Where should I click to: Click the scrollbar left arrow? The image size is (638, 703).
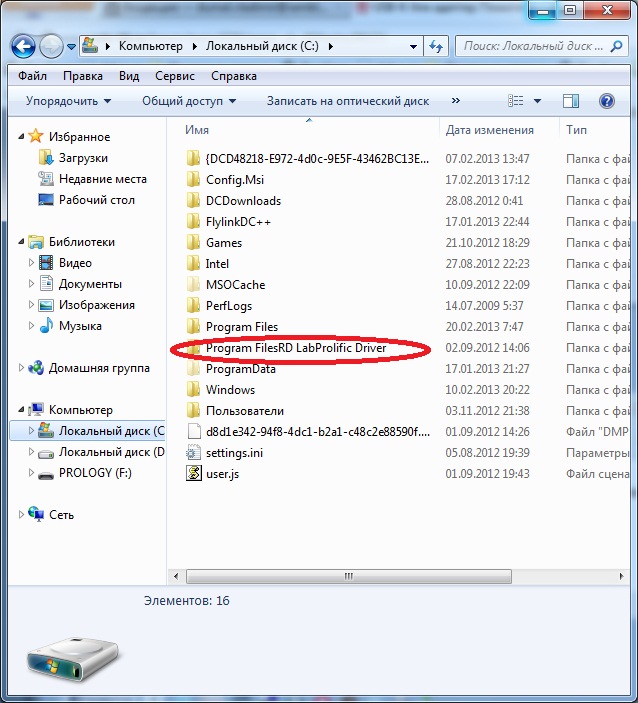click(x=176, y=576)
